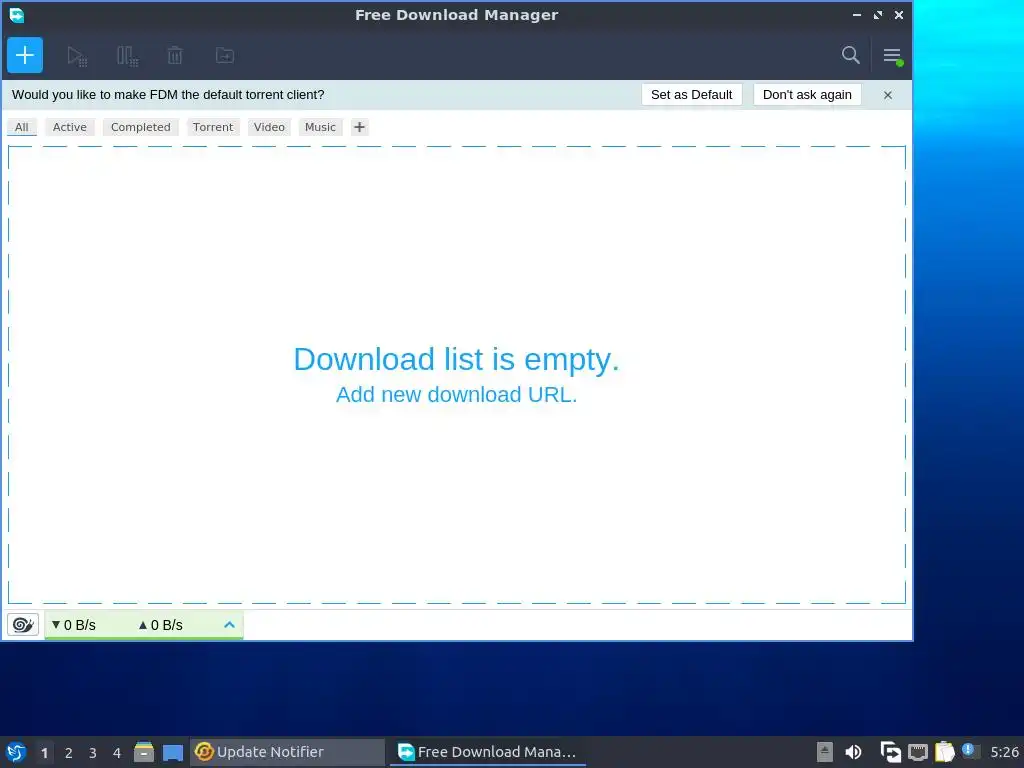Click the Start all downloads icon
The image size is (1024, 768).
click(77, 56)
